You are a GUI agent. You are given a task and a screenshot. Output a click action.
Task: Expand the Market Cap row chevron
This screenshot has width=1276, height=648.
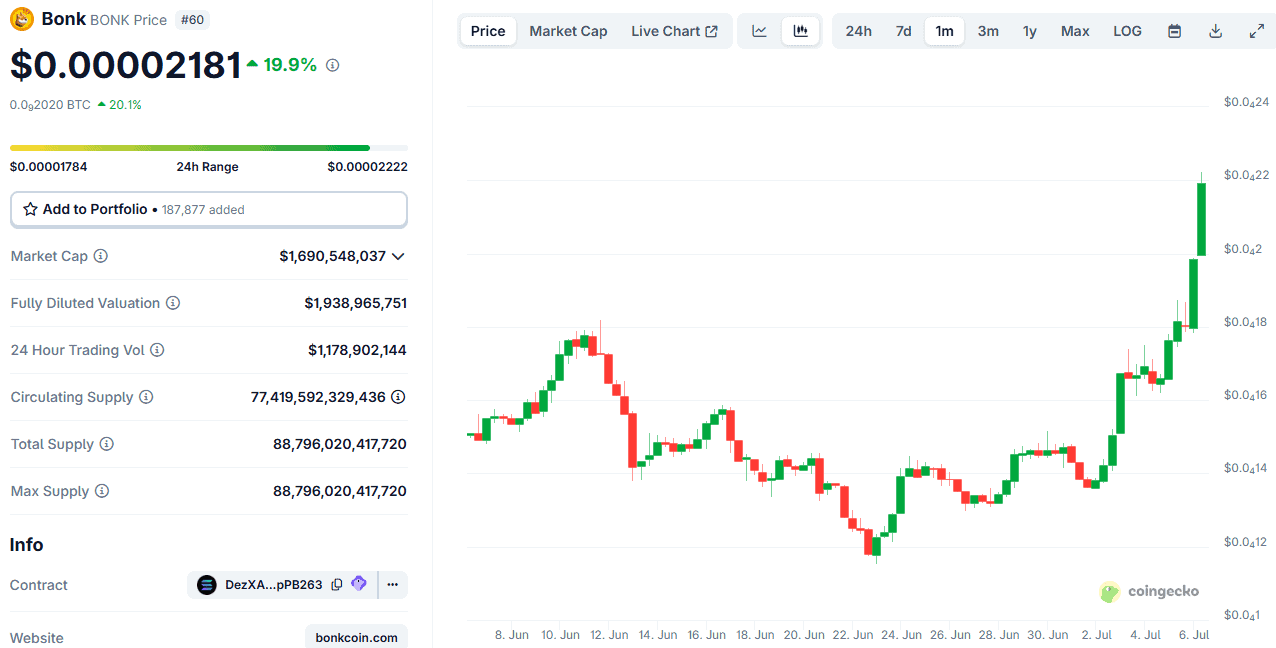(x=399, y=256)
